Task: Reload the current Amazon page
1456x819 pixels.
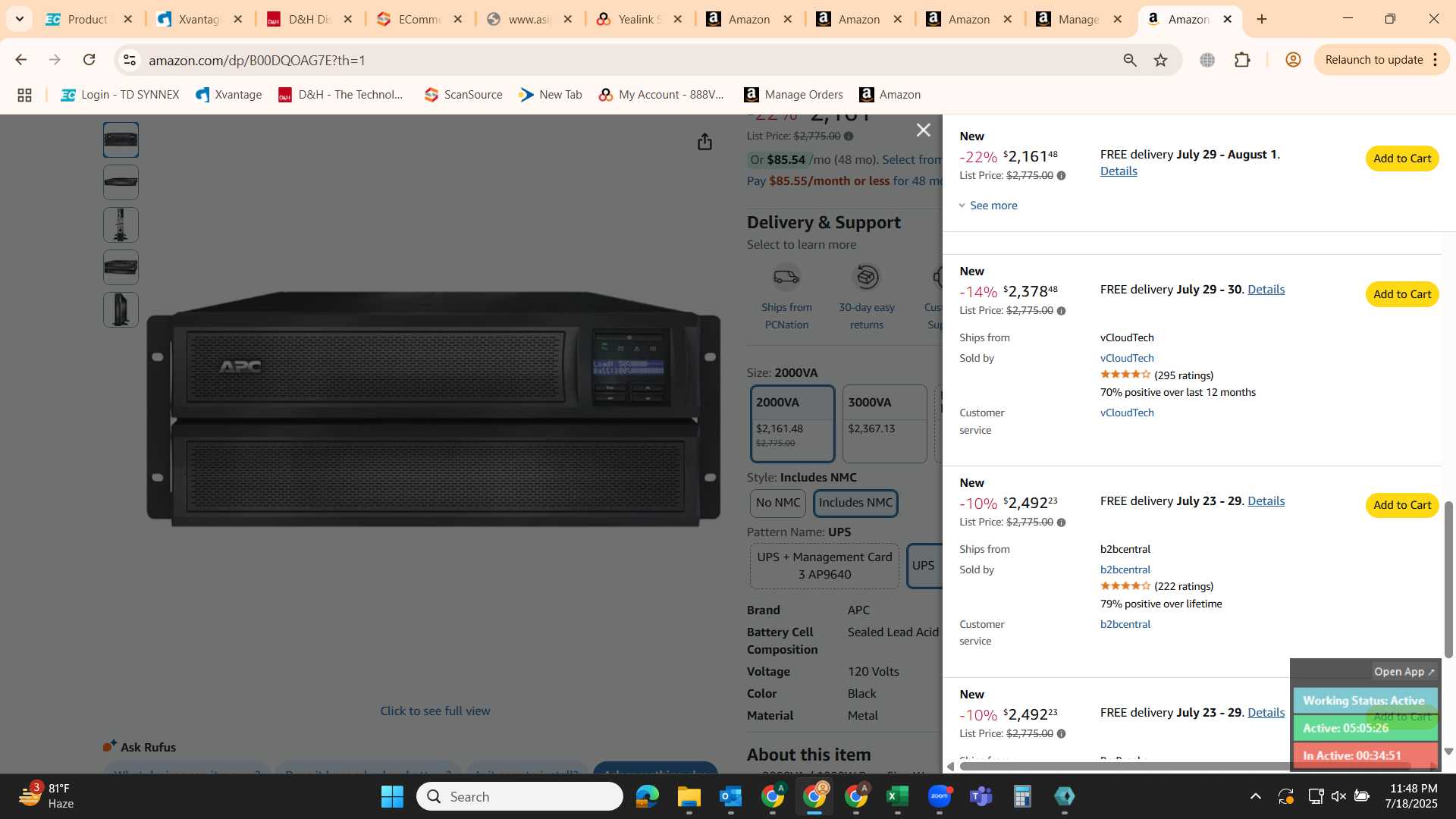Action: click(89, 60)
